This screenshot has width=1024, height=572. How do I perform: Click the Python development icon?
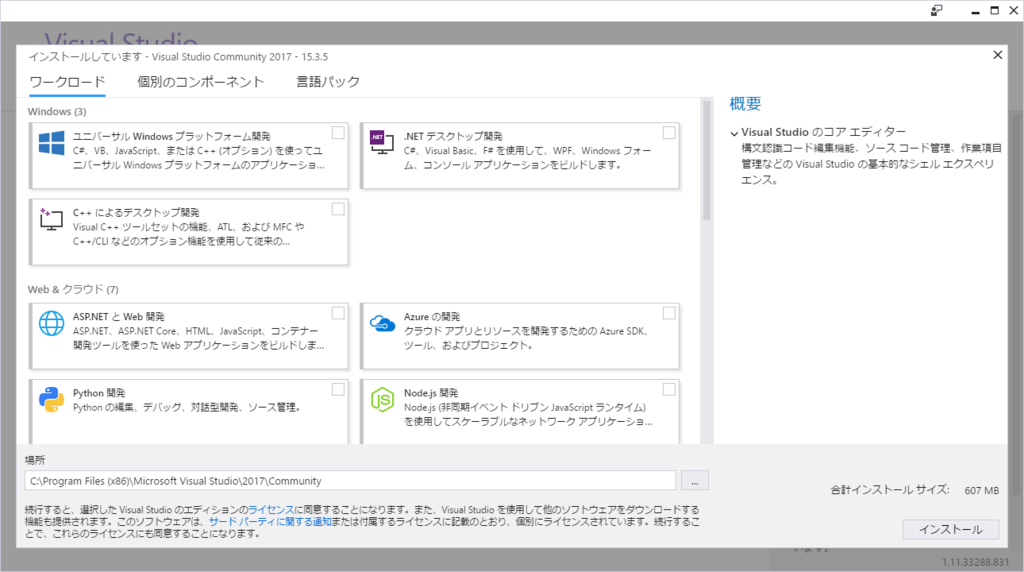52,399
